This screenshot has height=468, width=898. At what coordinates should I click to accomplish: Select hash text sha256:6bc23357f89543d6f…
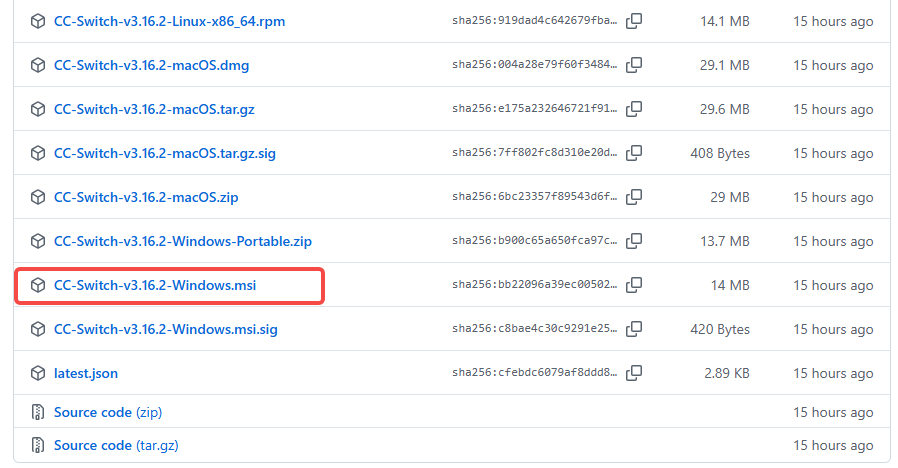pyautogui.click(x=534, y=196)
